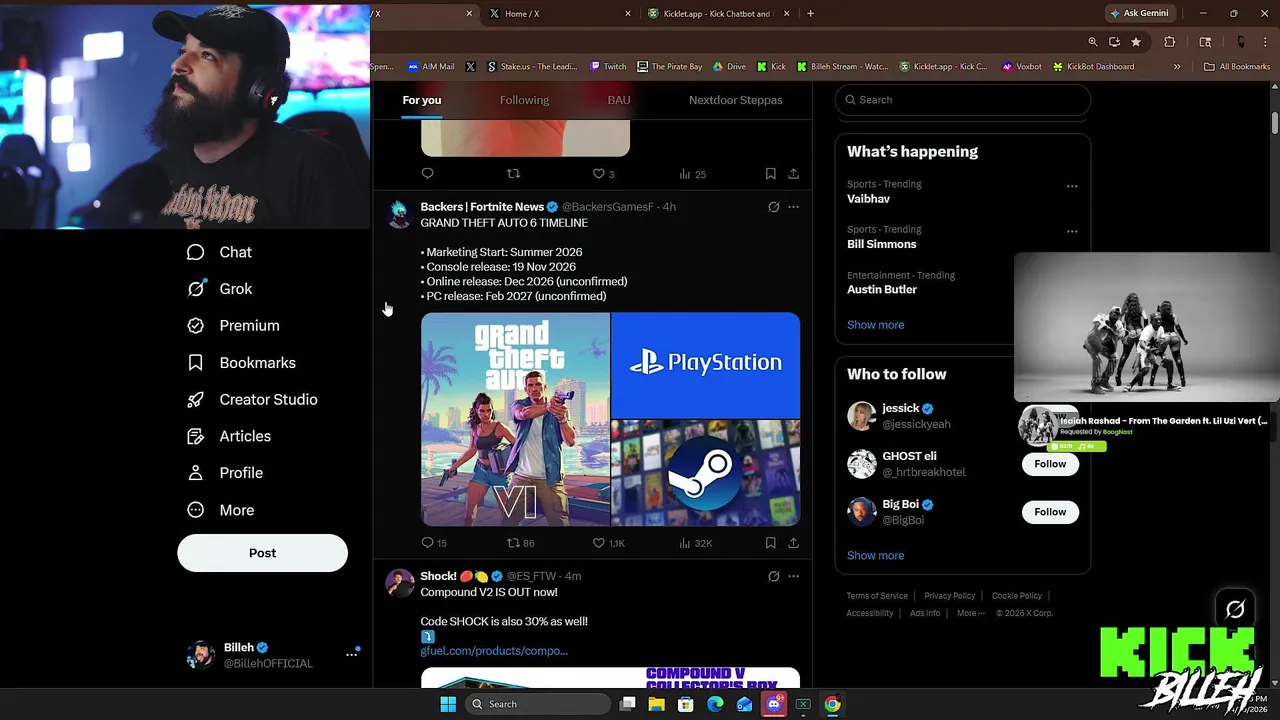The image size is (1280, 720).
Task: Share the GTA 6 timeline post
Action: [793, 543]
